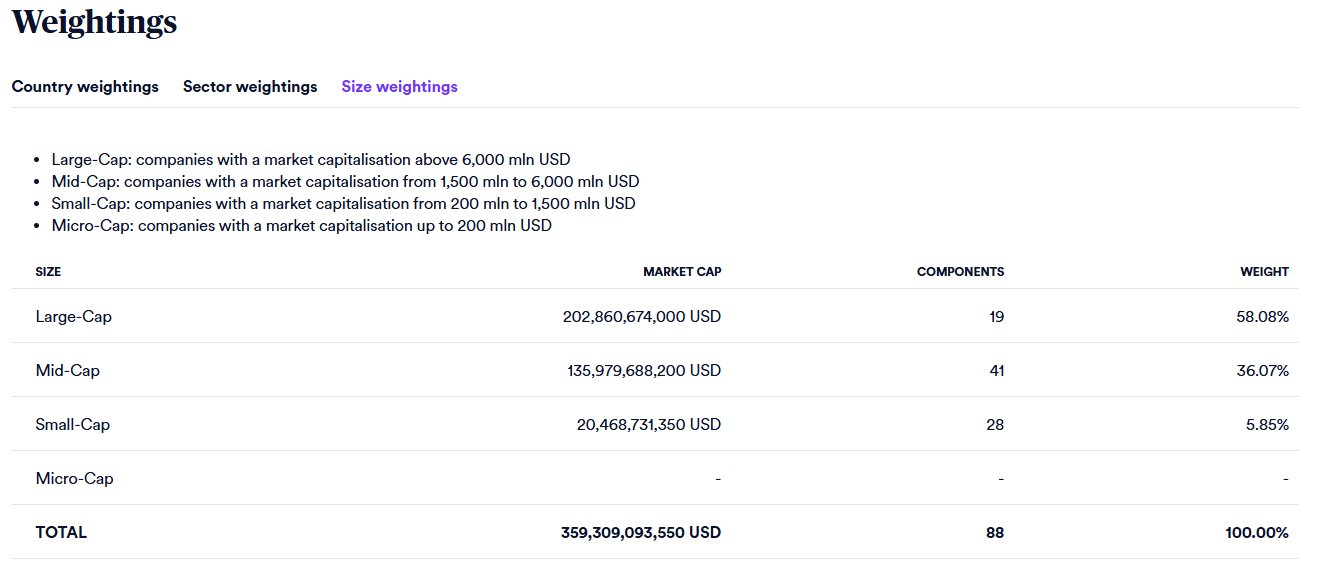Click the WEIGHT column header
Image resolution: width=1341 pixels, height=577 pixels.
click(x=1264, y=272)
